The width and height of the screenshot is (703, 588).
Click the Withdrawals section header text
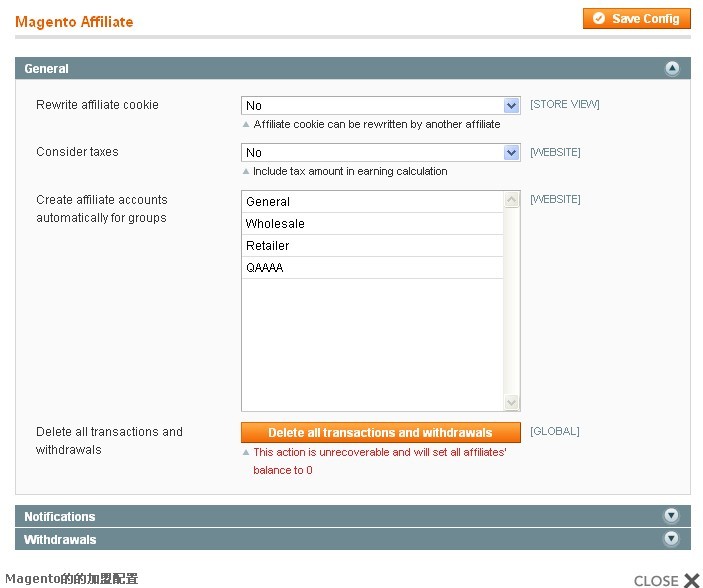pyautogui.click(x=60, y=540)
